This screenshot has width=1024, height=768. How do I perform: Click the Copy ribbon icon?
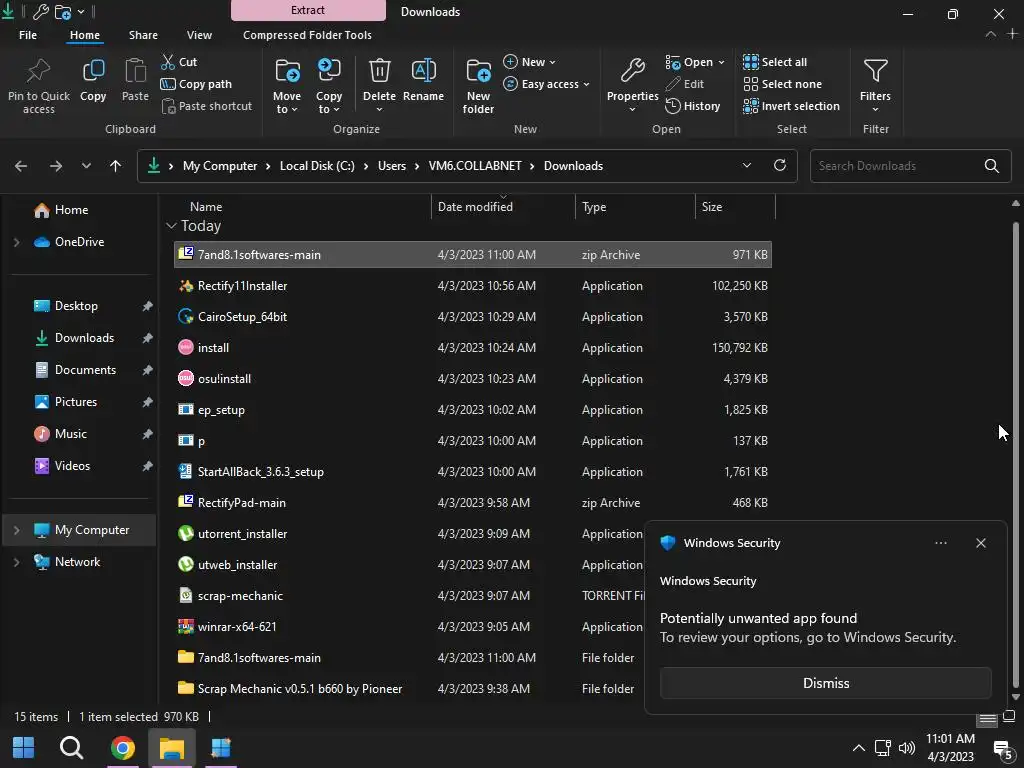click(93, 80)
